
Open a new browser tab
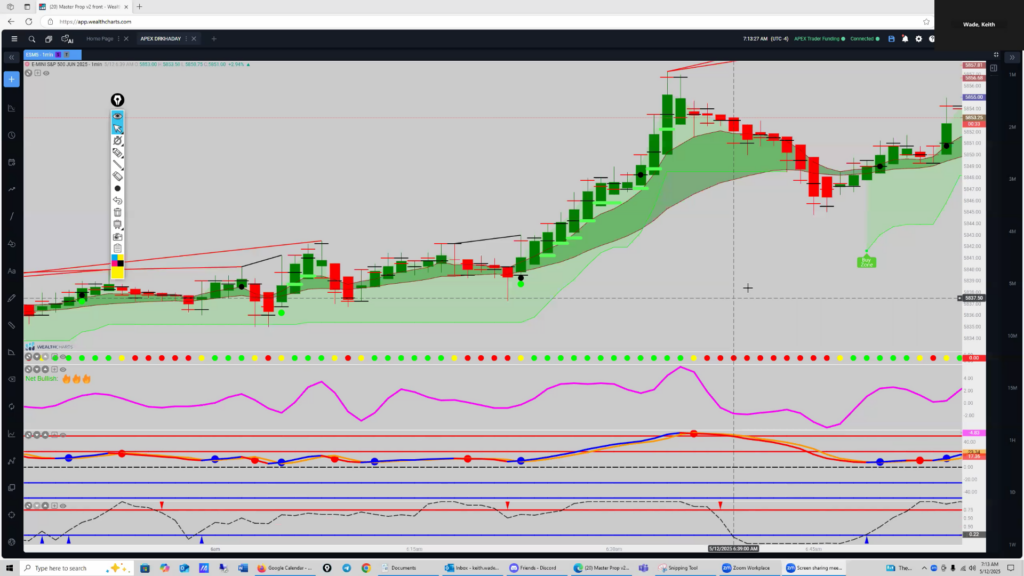(x=139, y=7)
